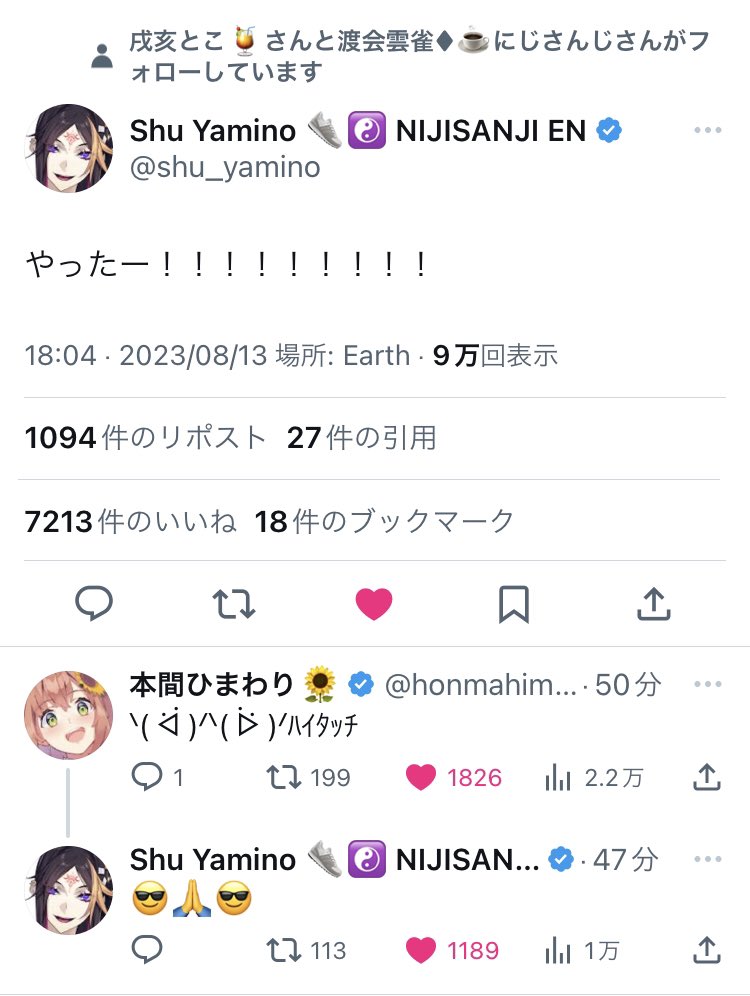Viewport: 750px width, 996px height.
Task: Bookmark the main tweet
Action: [513, 603]
